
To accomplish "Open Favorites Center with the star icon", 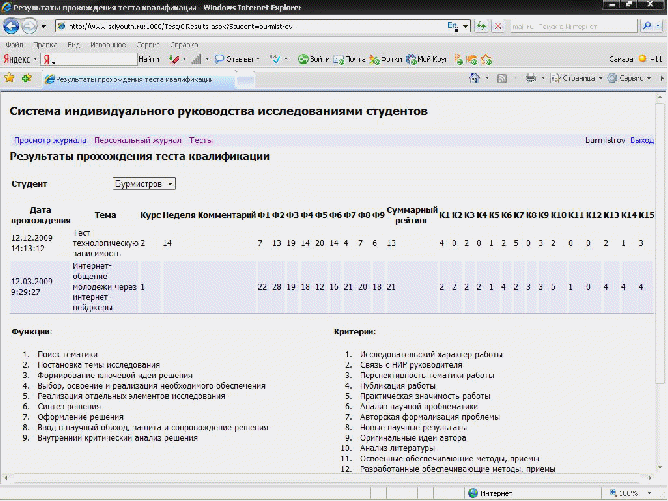I will [9, 77].
